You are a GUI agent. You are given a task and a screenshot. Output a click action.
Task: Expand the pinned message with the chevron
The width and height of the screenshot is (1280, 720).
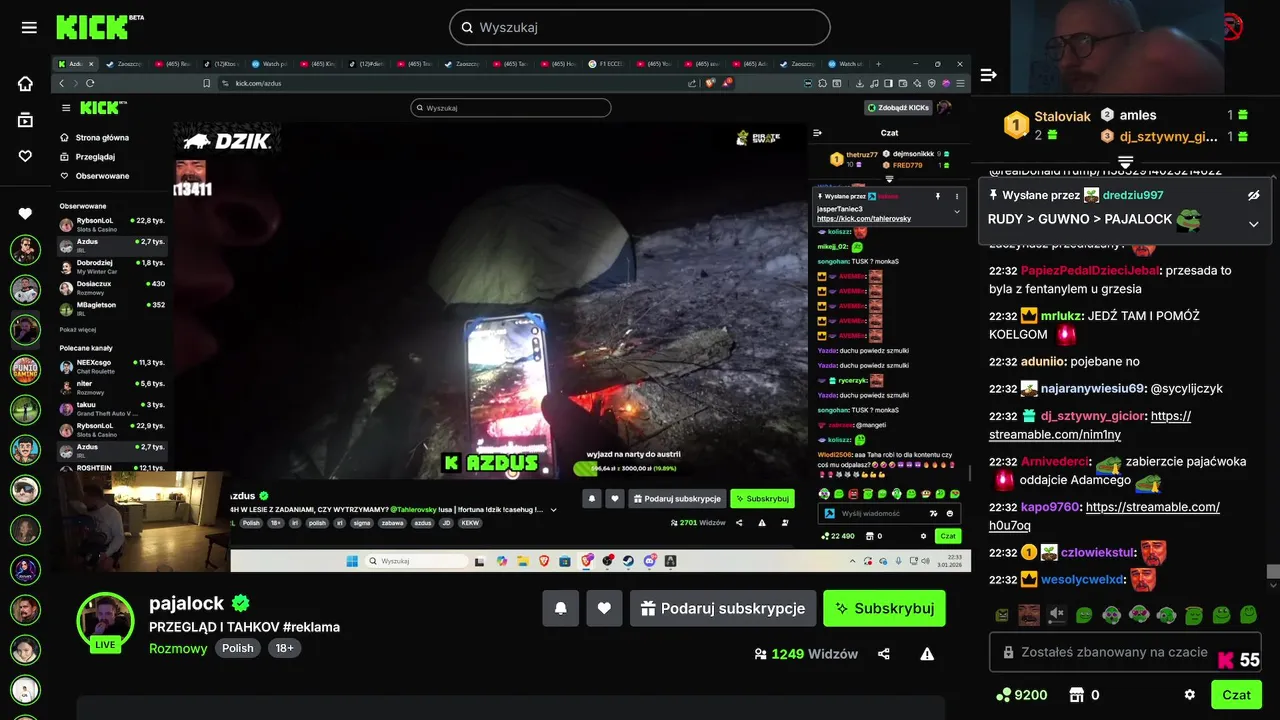(x=1254, y=224)
